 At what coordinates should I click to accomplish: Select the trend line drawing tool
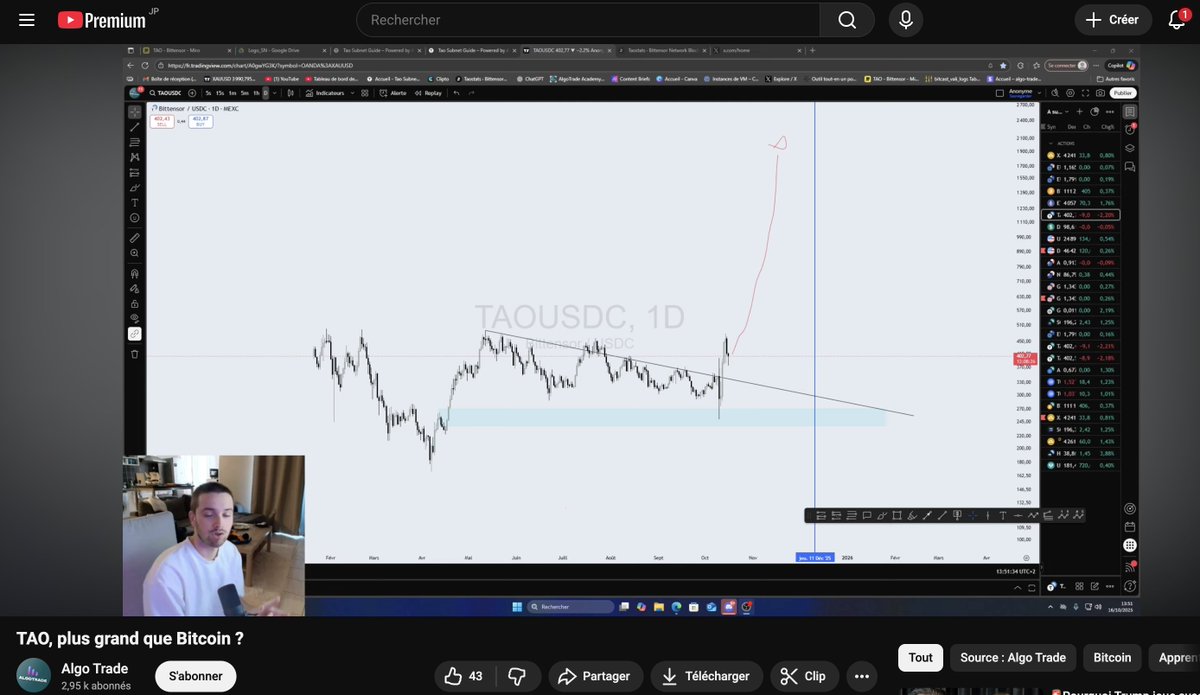pos(134,127)
